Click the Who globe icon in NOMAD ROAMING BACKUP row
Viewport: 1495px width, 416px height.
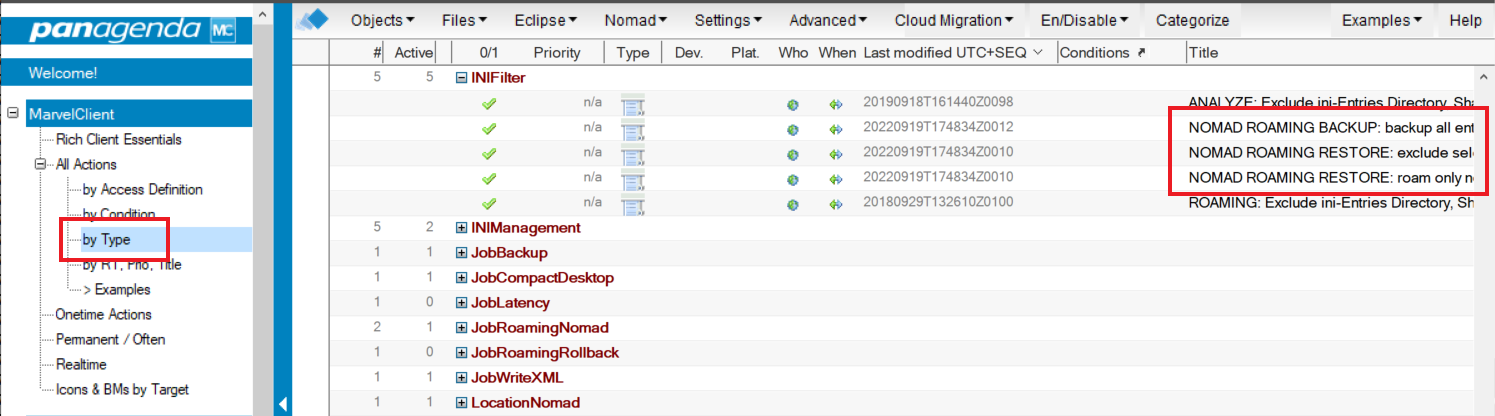(x=792, y=128)
